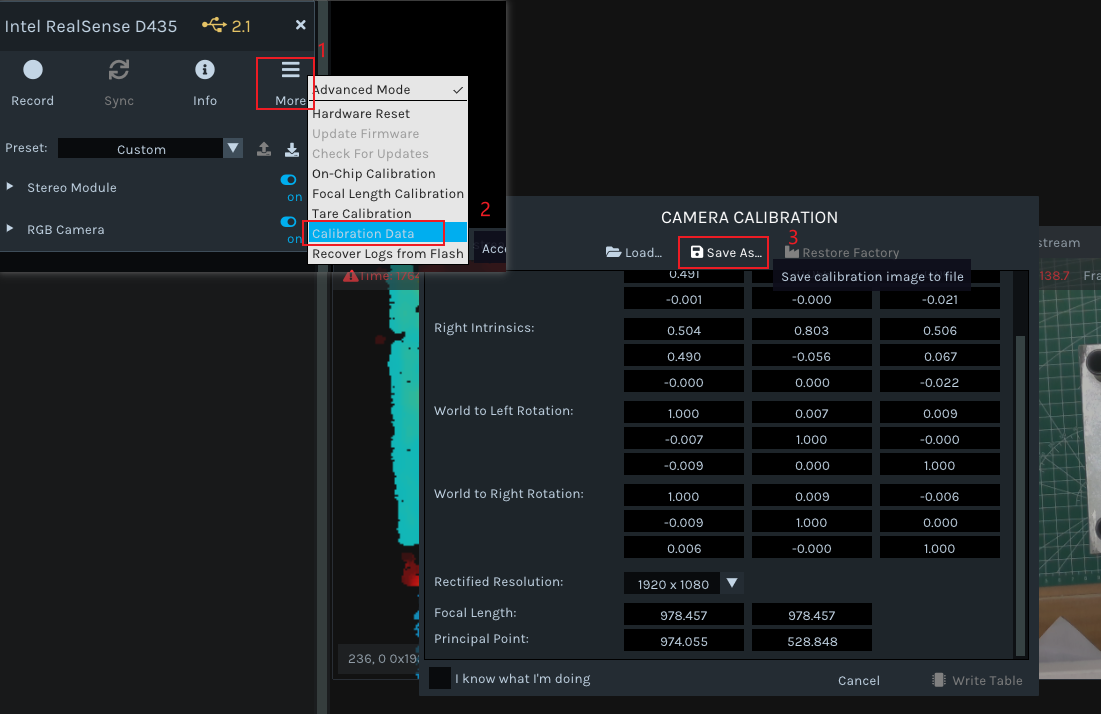Screen dimensions: 1101x714
Task: Click the USB 2.1 connection icon
Action: coord(214,25)
